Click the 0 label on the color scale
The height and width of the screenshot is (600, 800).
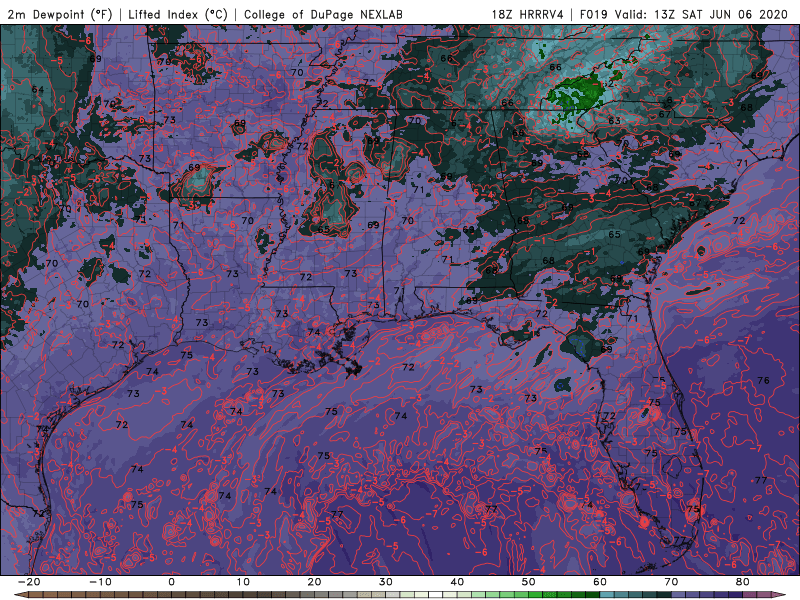(171, 582)
